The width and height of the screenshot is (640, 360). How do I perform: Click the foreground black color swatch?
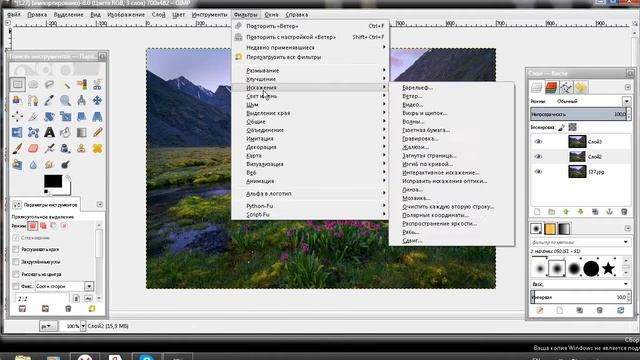[x=53, y=181]
